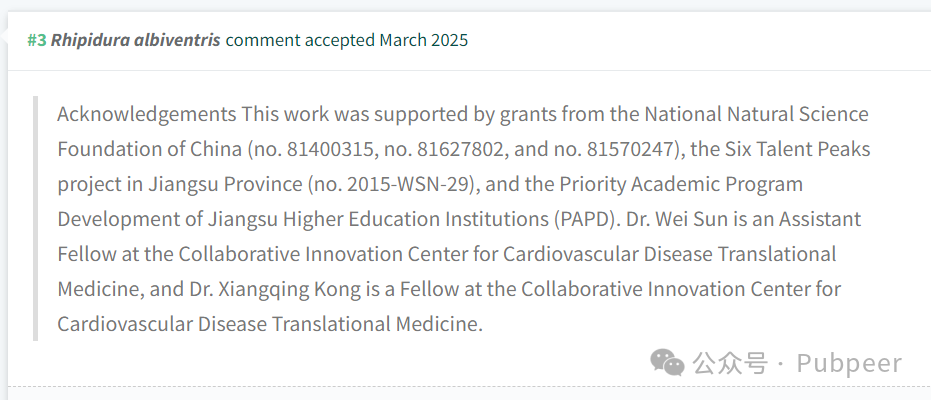Click 'Priority Academic Program' text
Viewport: 931px width, 400px height.
(x=681, y=184)
